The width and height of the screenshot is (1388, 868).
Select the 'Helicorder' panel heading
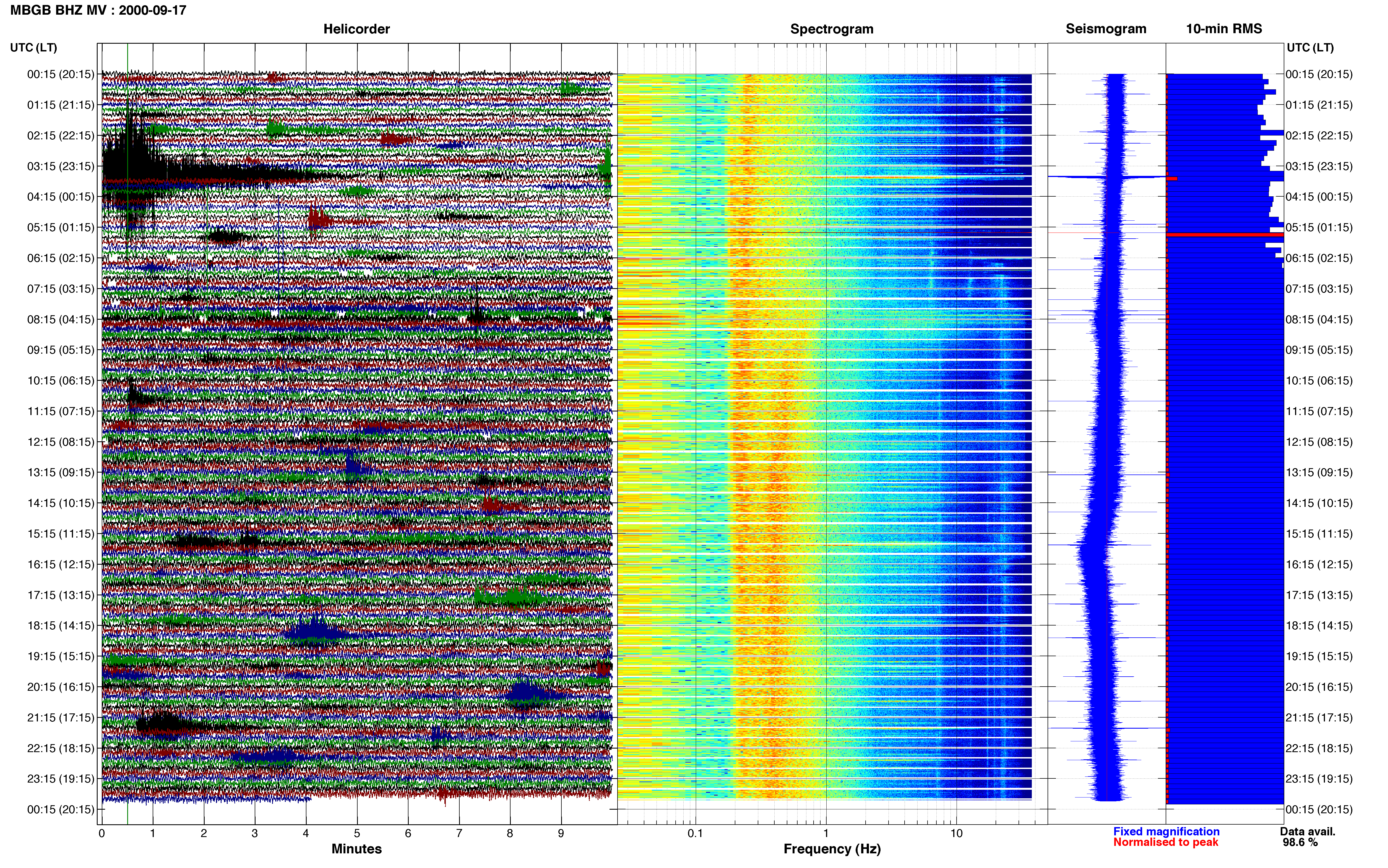pos(356,29)
